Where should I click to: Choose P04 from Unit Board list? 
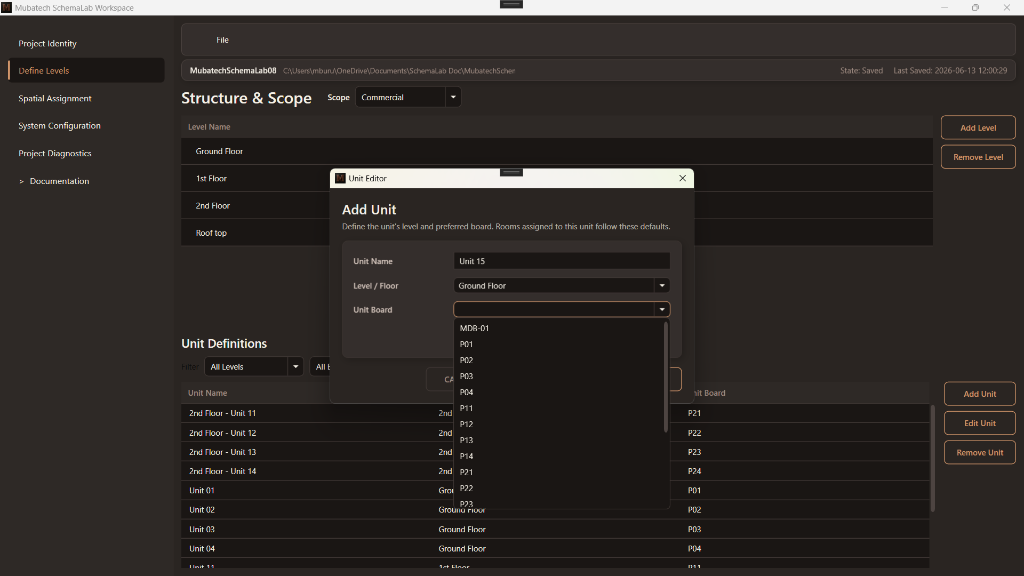[x=559, y=392]
